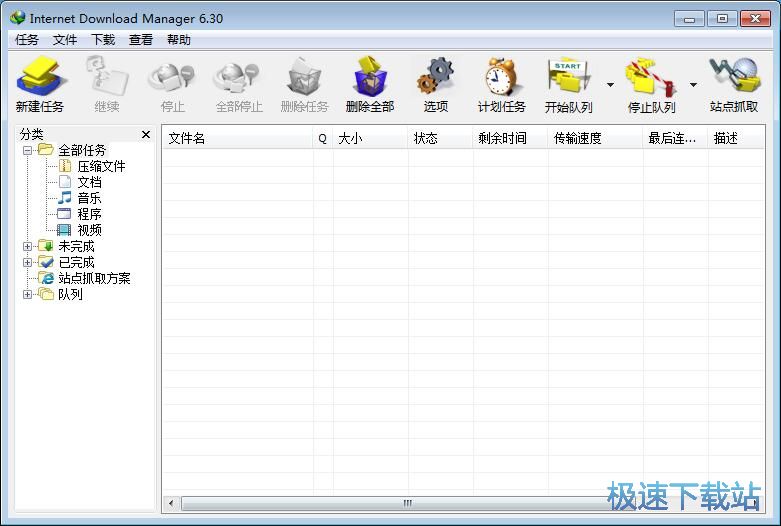Select the 音乐 category
Viewport: 781px width, 526px height.
point(90,198)
